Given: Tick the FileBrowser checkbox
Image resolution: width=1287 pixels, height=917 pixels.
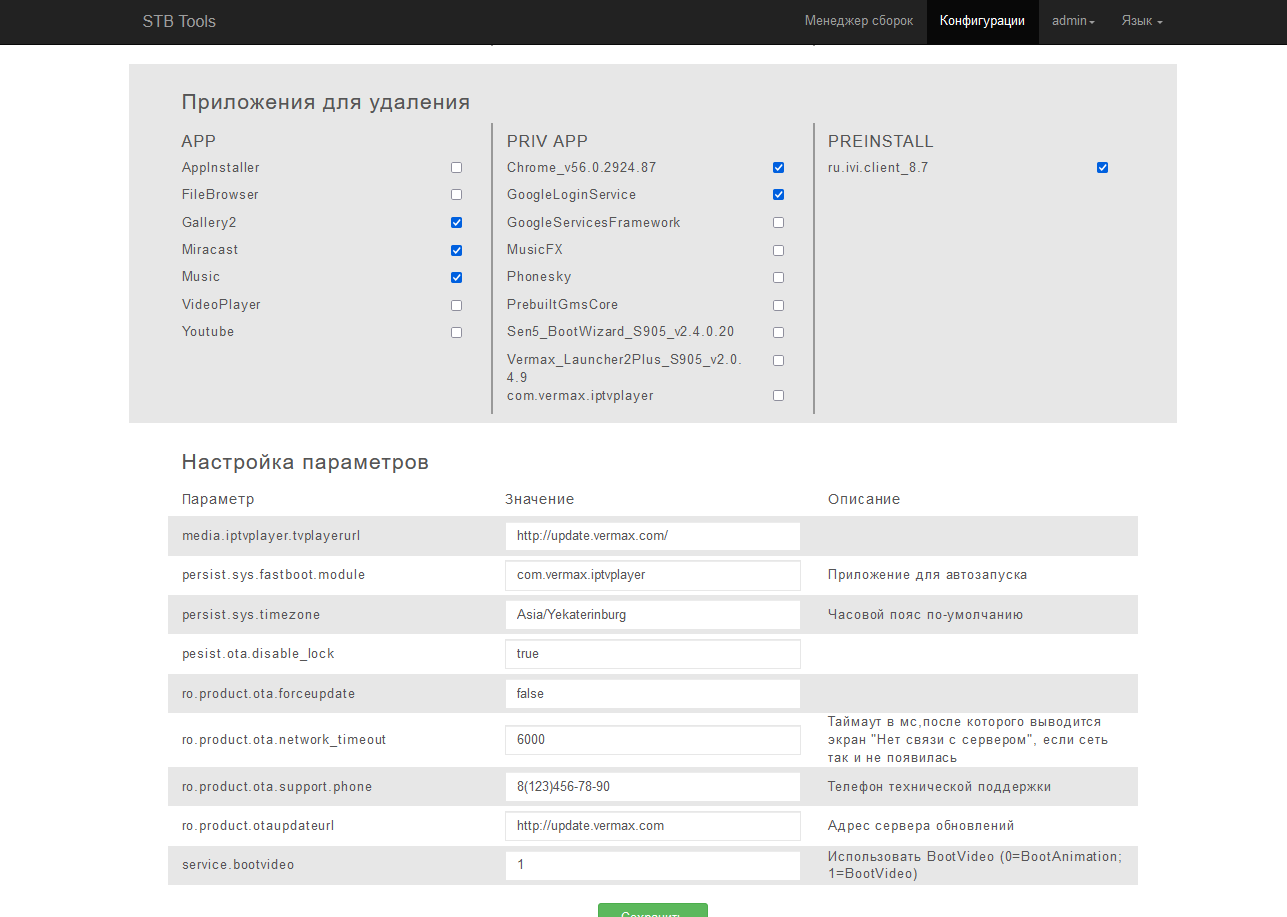Looking at the screenshot, I should tap(456, 195).
